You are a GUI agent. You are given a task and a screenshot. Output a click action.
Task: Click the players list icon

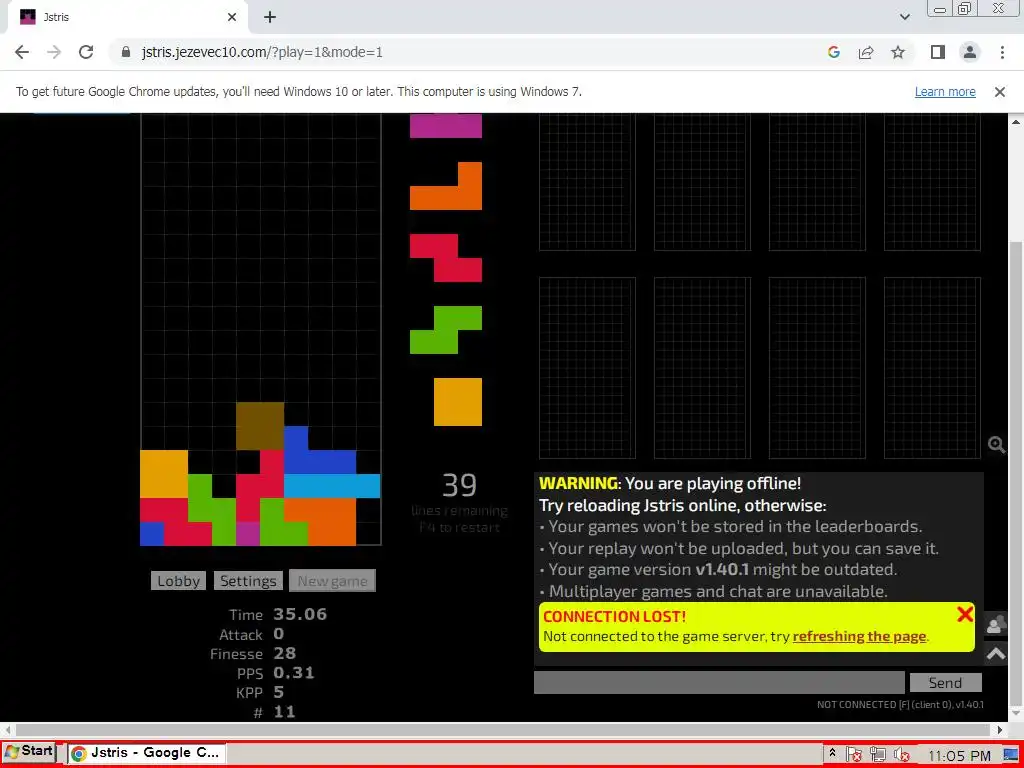pyautogui.click(x=996, y=624)
